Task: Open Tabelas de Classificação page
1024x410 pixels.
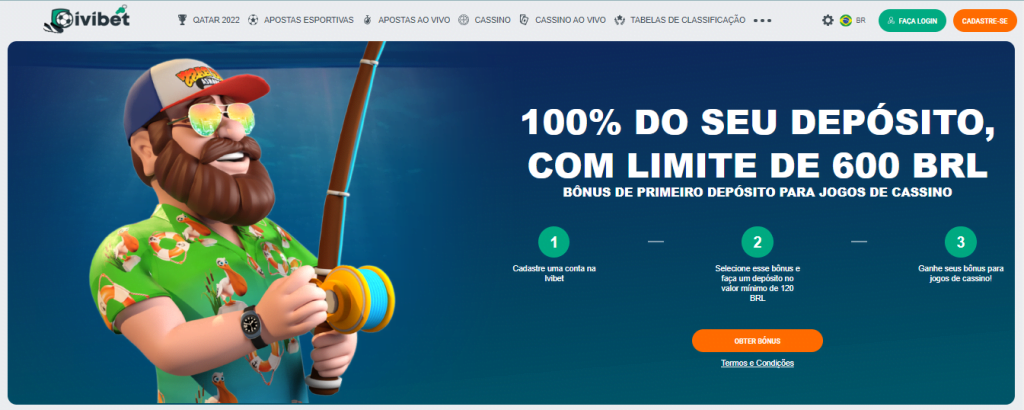Action: click(688, 20)
